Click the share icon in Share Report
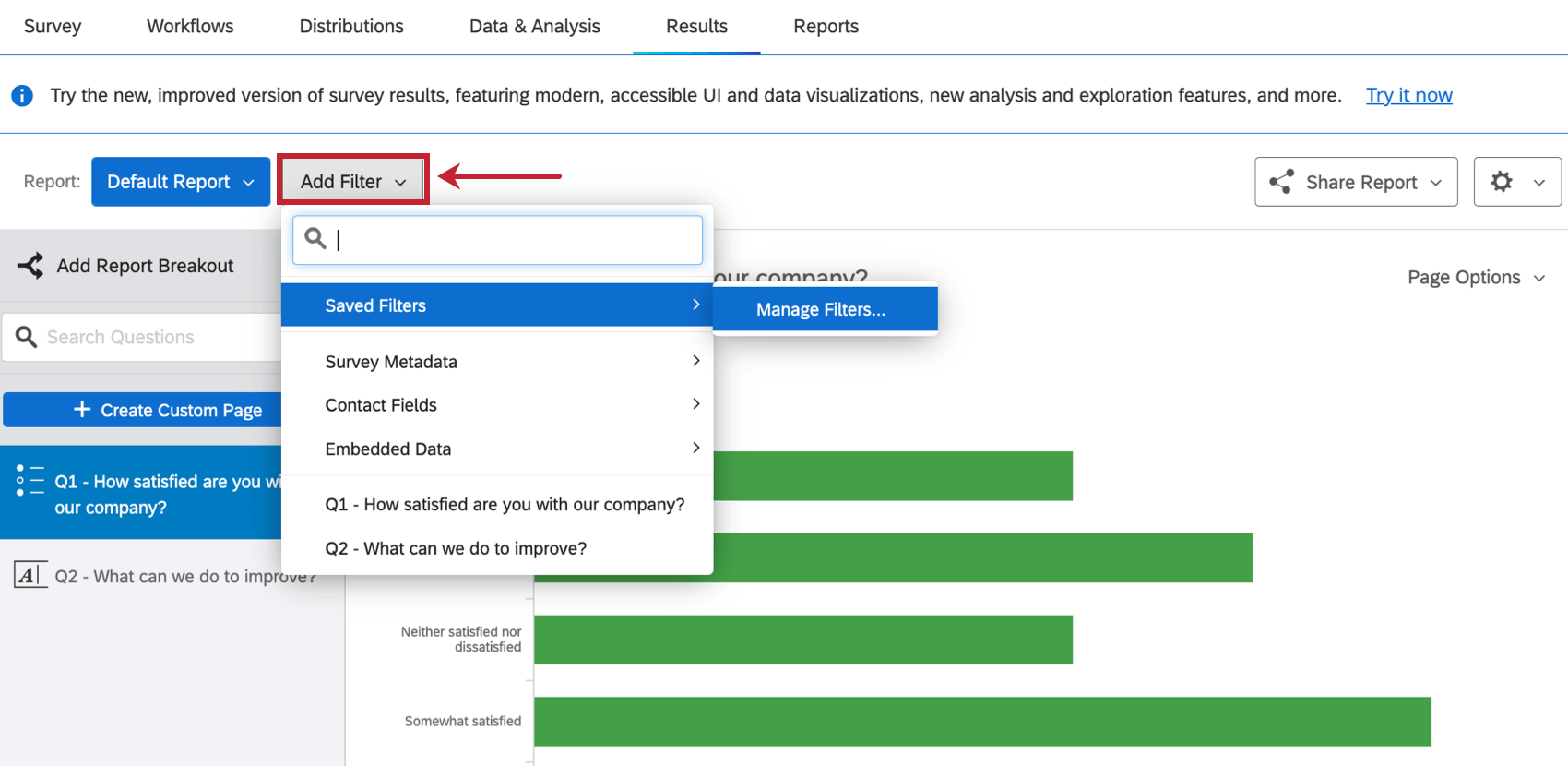Image resolution: width=1568 pixels, height=766 pixels. coord(1281,182)
